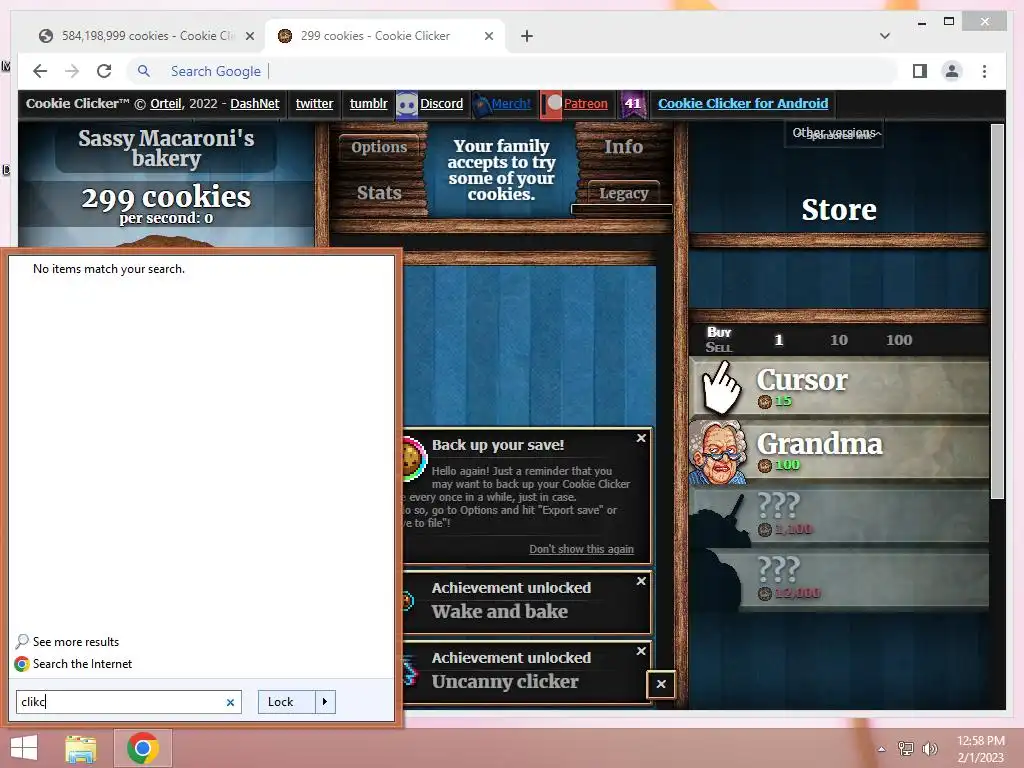The height and width of the screenshot is (768, 1024).
Task: Open a new Chrome tab
Action: coord(527,36)
